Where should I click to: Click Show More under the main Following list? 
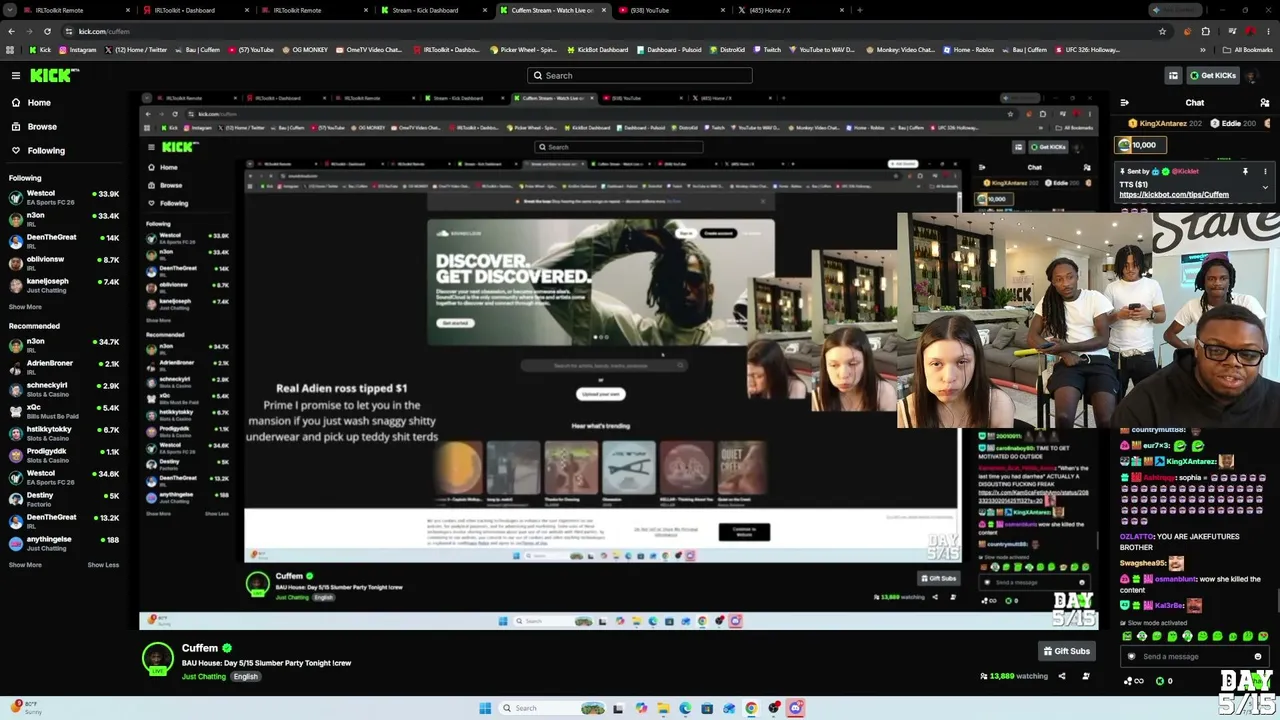(25, 307)
